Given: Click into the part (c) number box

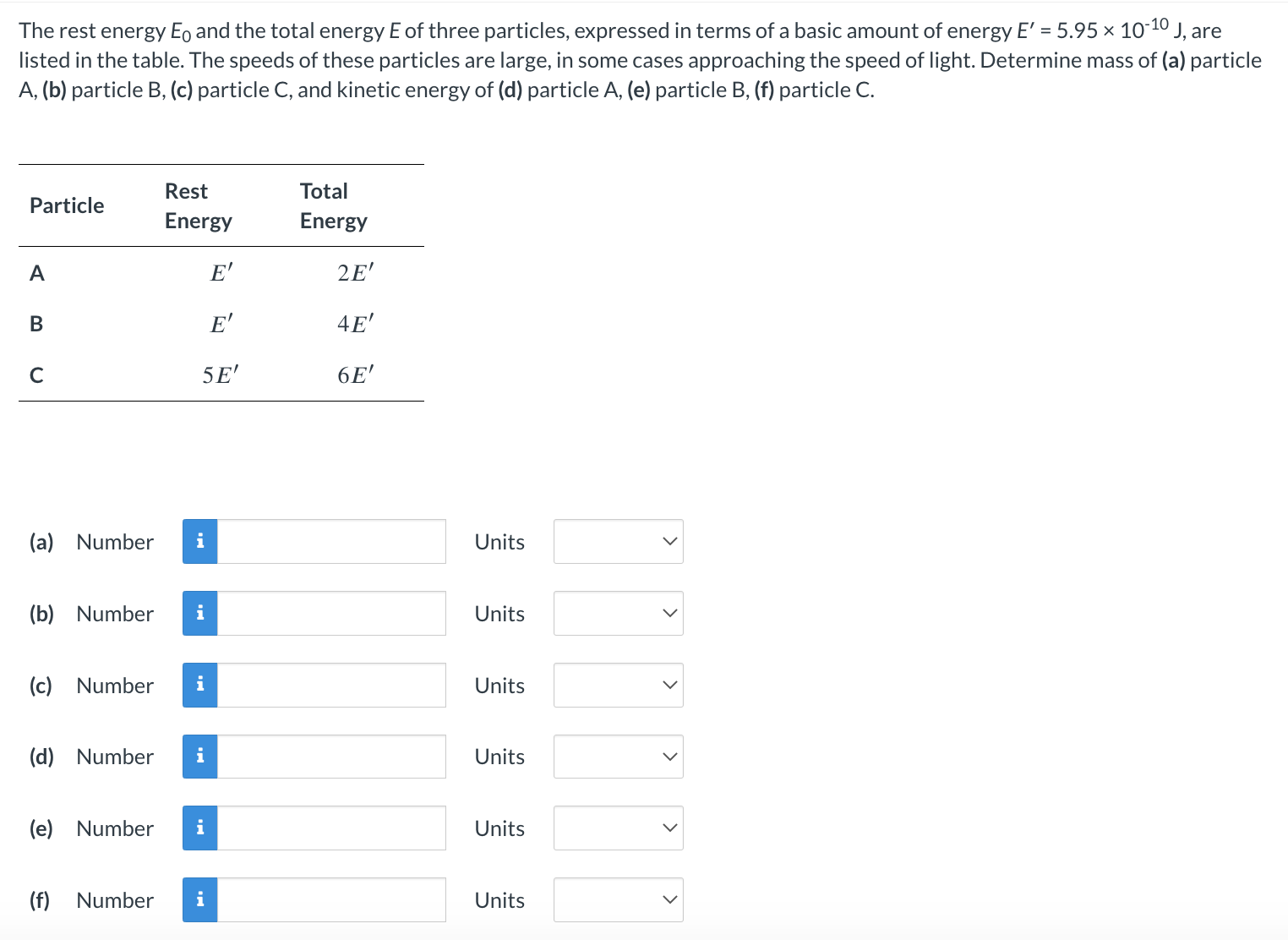Looking at the screenshot, I should 330,686.
